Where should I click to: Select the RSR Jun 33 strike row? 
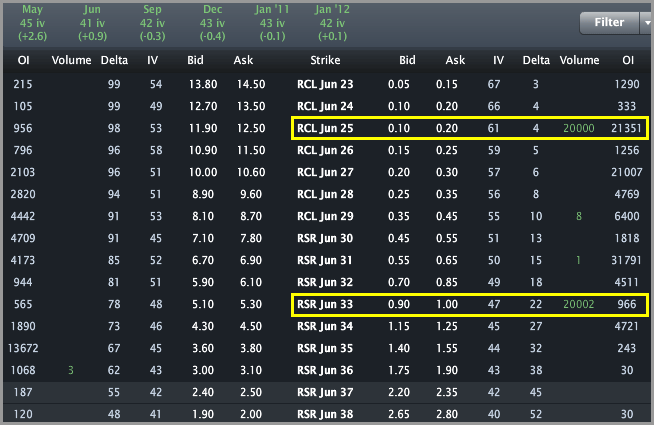(x=325, y=304)
